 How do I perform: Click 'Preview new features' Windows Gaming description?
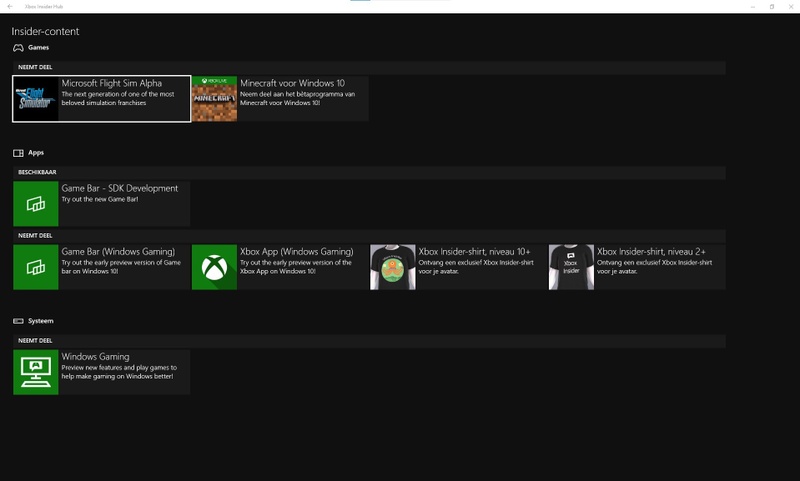[x=119, y=372]
